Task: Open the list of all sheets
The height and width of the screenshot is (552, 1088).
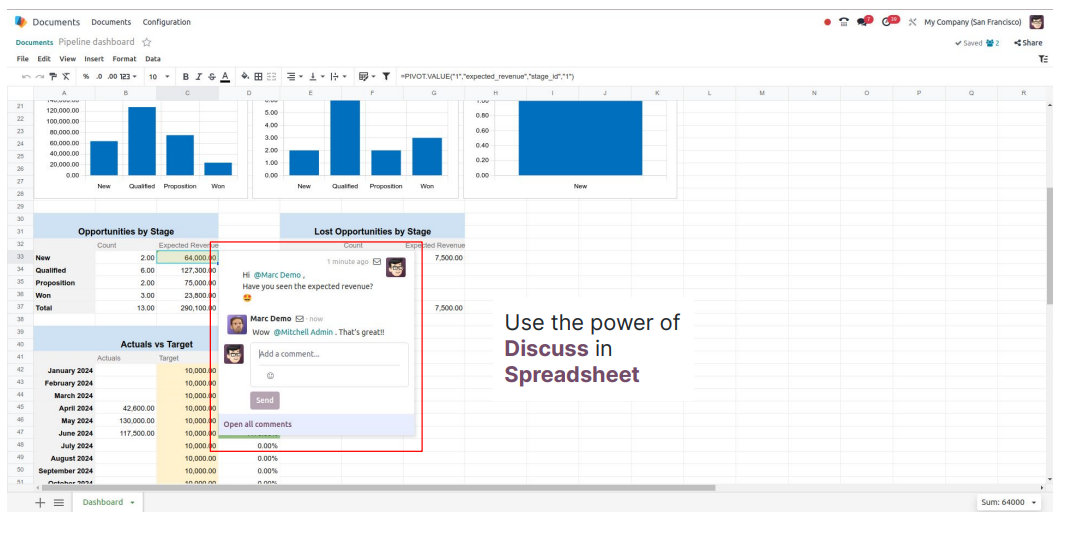Action: click(x=59, y=503)
